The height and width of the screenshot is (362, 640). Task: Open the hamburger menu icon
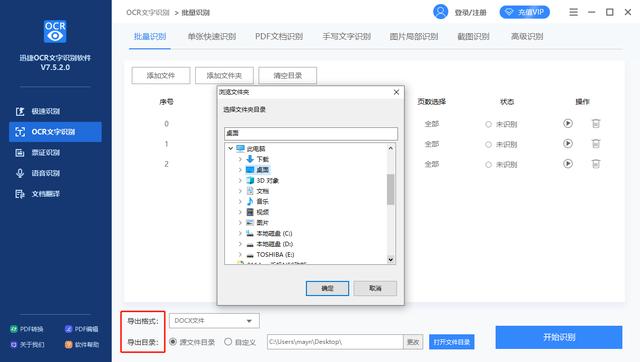pyautogui.click(x=573, y=12)
